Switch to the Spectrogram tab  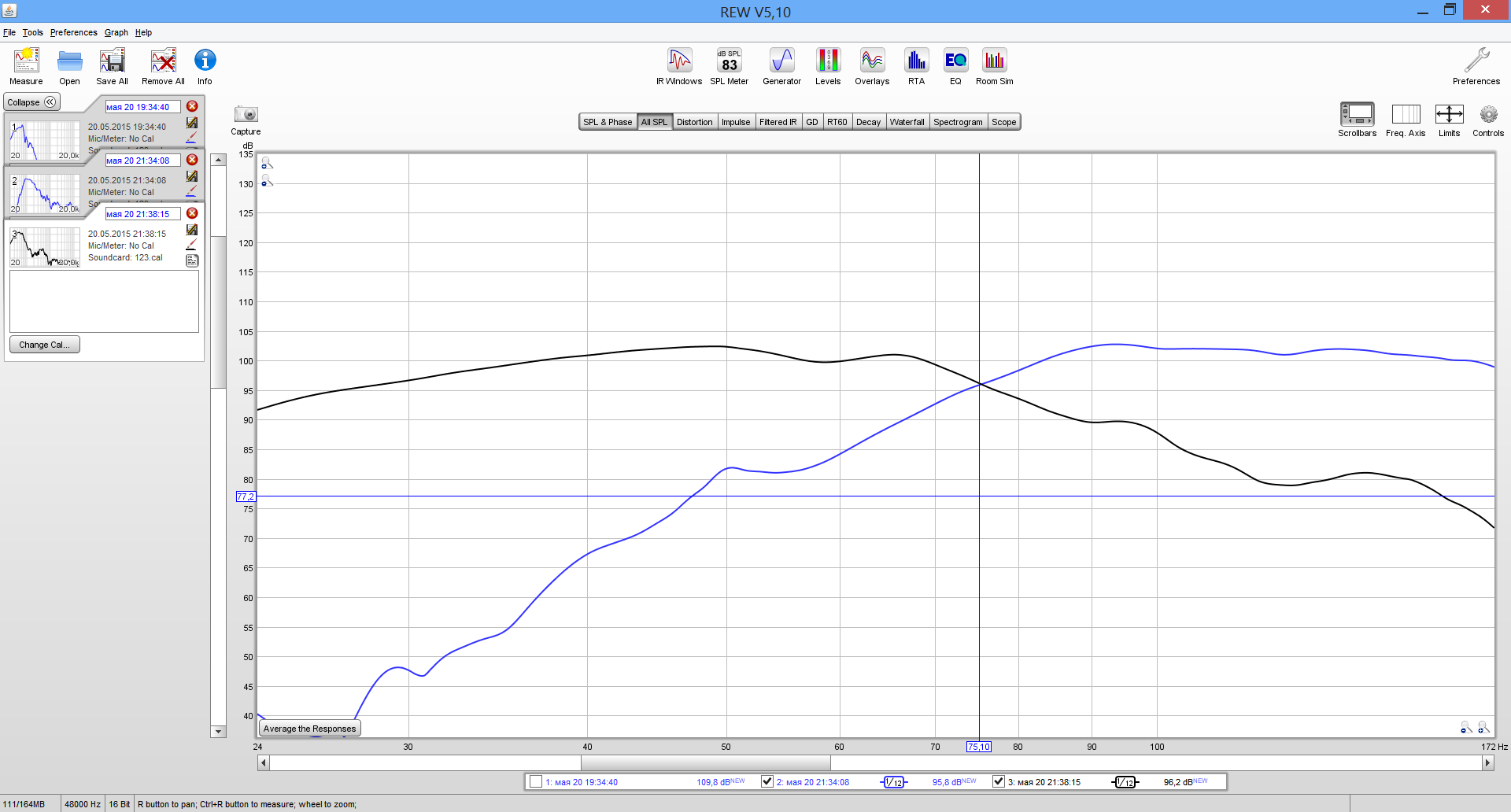coord(958,122)
